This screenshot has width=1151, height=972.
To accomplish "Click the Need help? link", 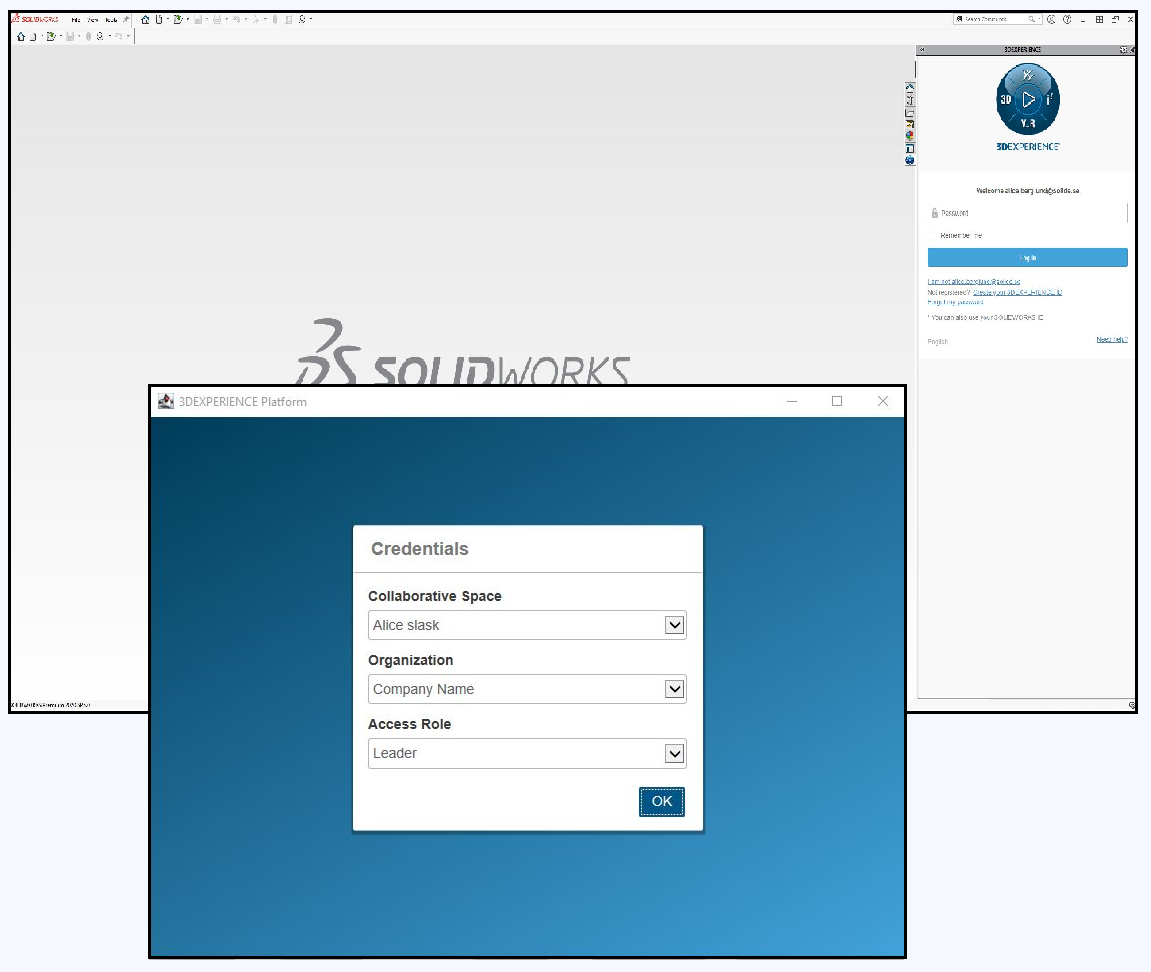I will (x=1111, y=340).
